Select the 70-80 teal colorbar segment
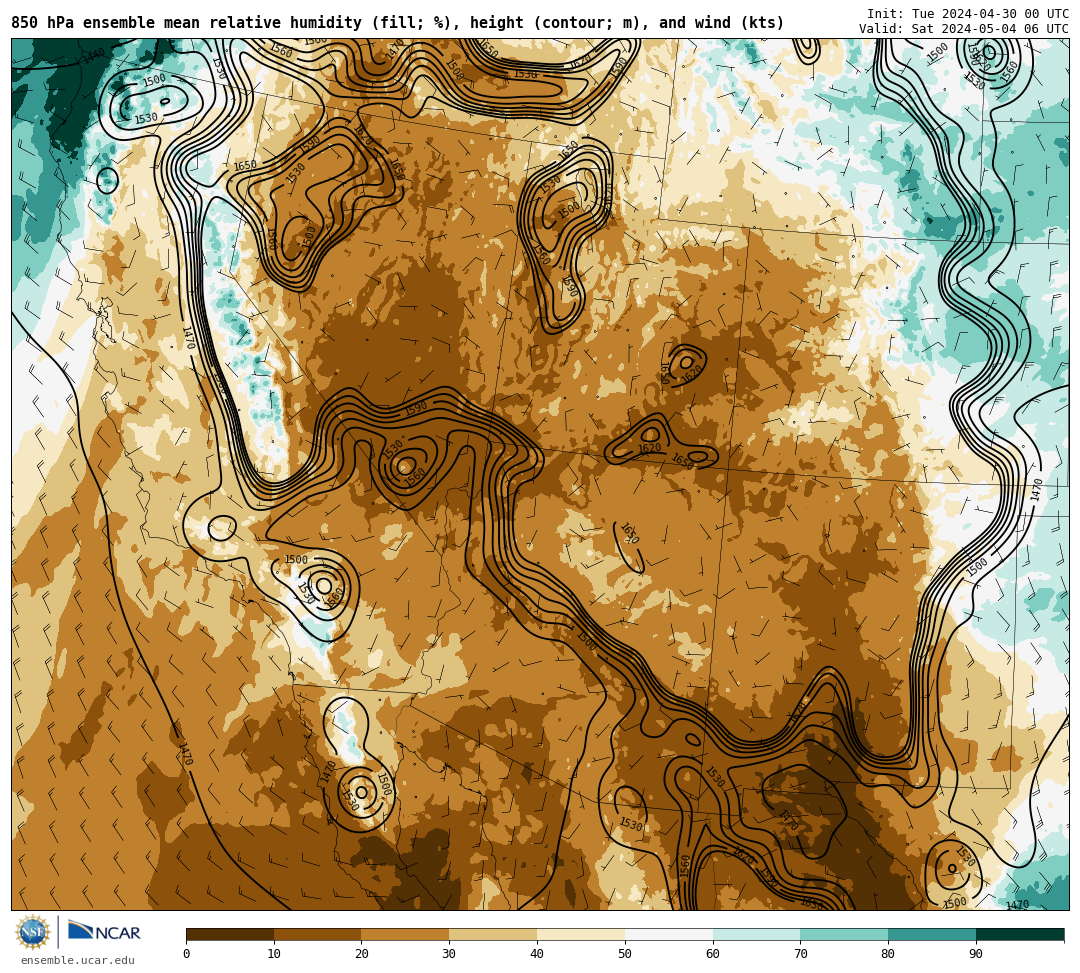1080x973 pixels. point(844,934)
